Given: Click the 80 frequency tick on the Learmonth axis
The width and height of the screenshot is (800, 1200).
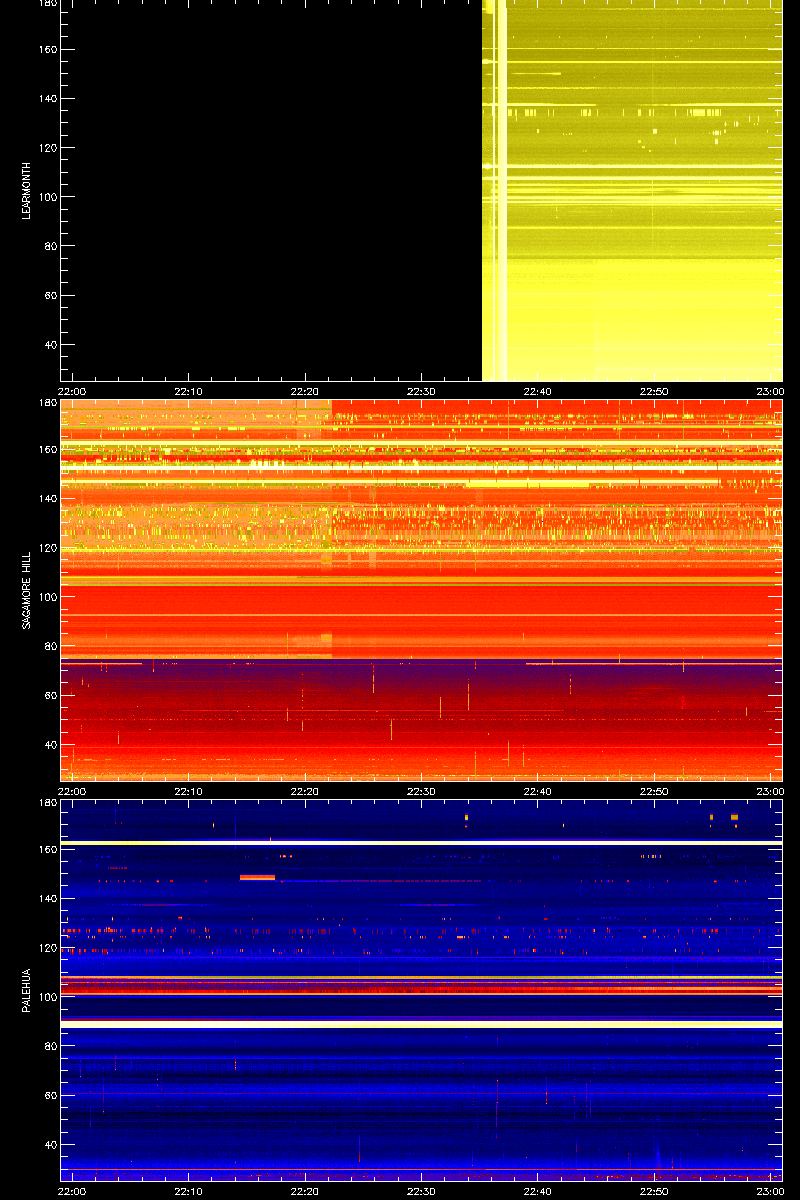Looking at the screenshot, I should 50,247.
